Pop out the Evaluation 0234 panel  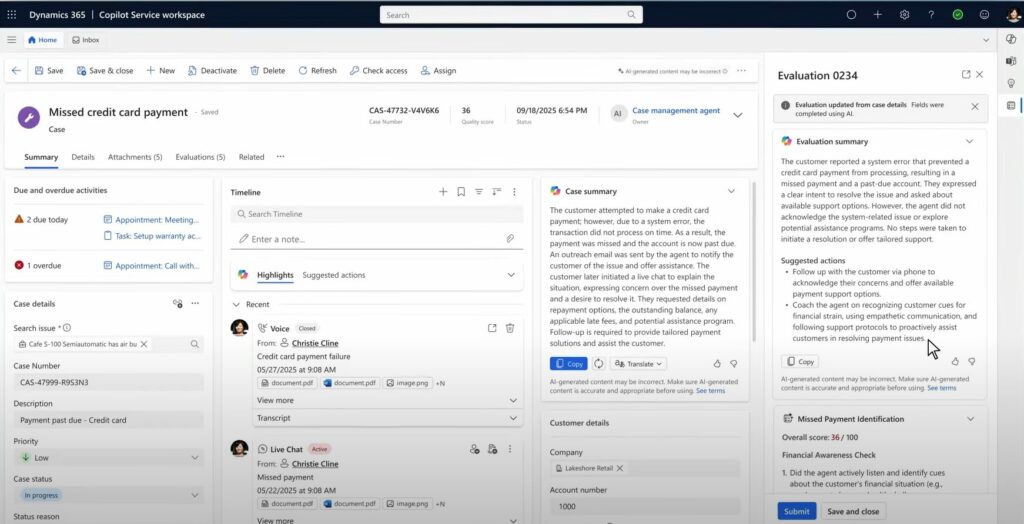(965, 75)
